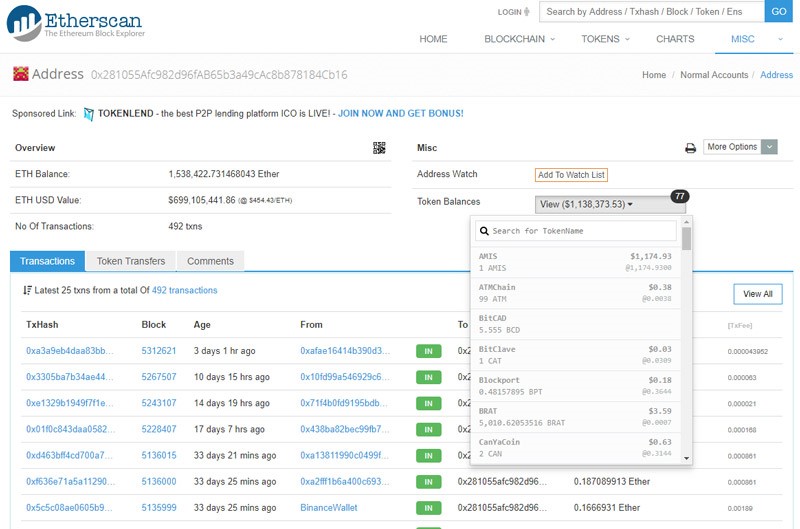The image size is (800, 529).
Task: Select the BitCAD token entry
Action: [x=576, y=324]
